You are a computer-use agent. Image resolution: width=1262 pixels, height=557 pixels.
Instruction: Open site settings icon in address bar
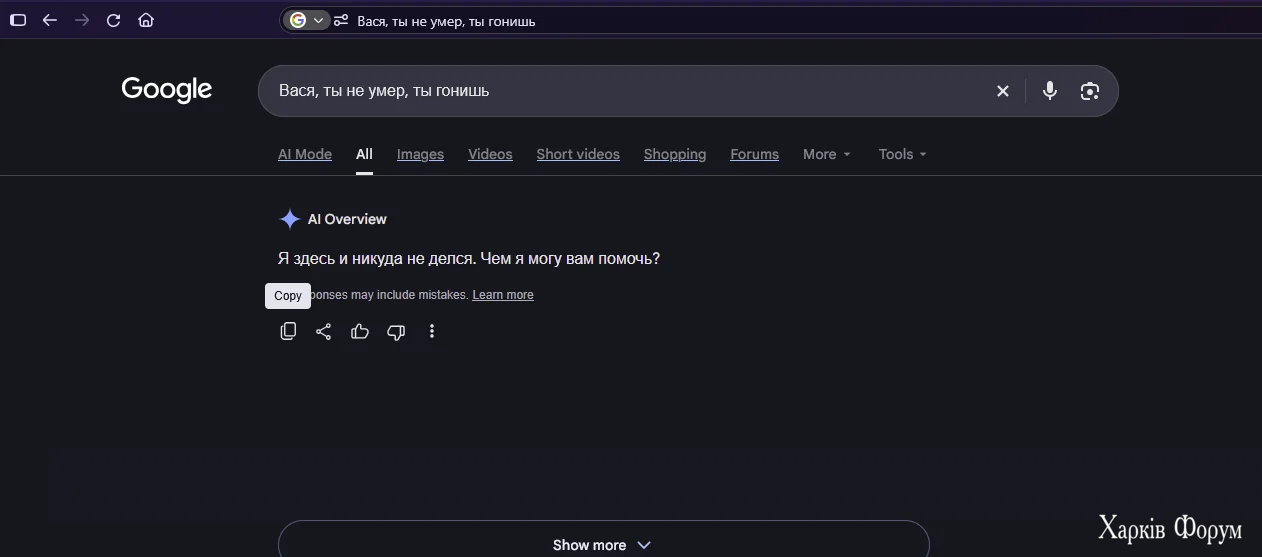pyautogui.click(x=342, y=20)
